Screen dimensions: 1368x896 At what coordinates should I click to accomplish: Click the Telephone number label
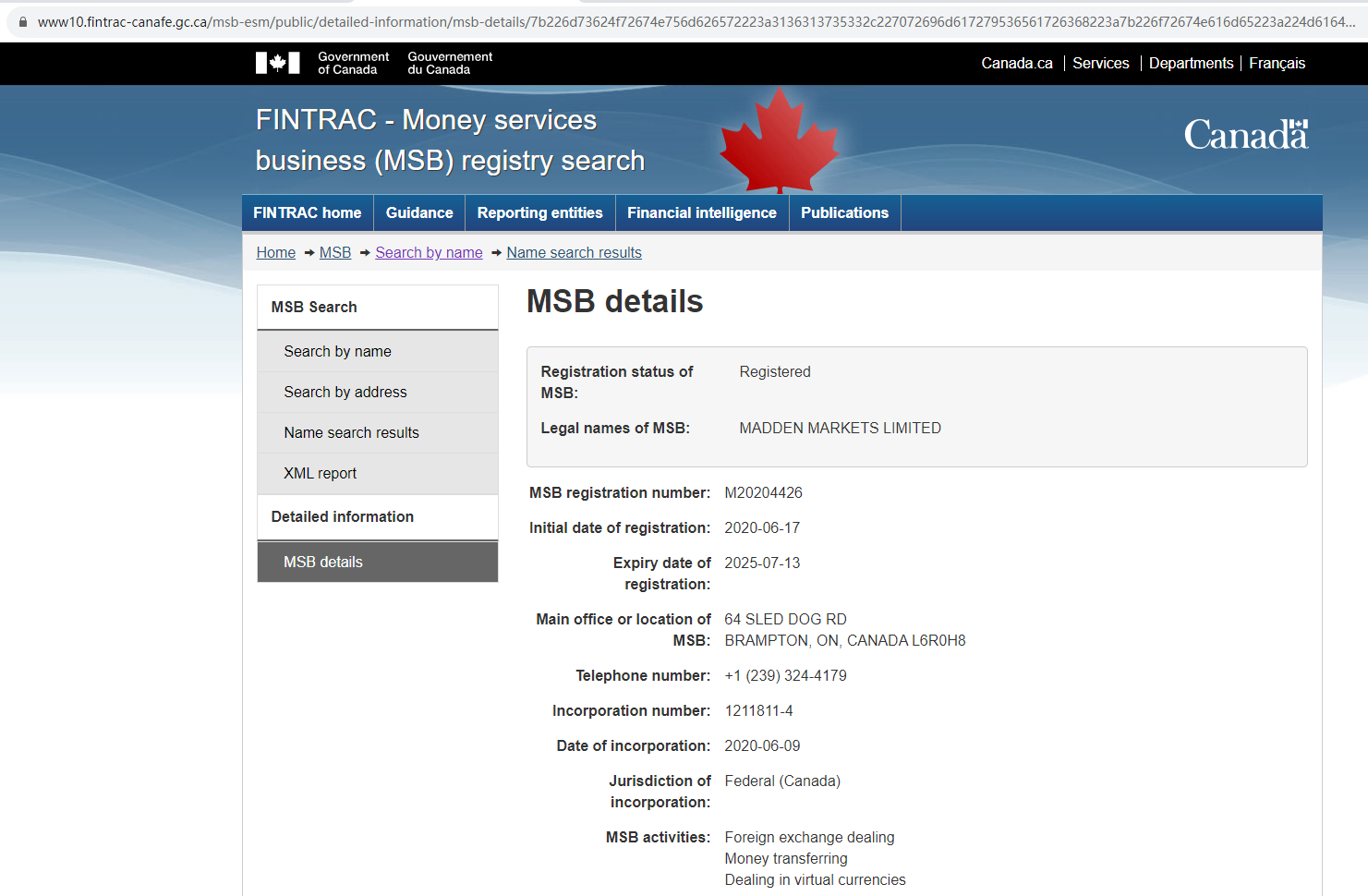tap(643, 675)
